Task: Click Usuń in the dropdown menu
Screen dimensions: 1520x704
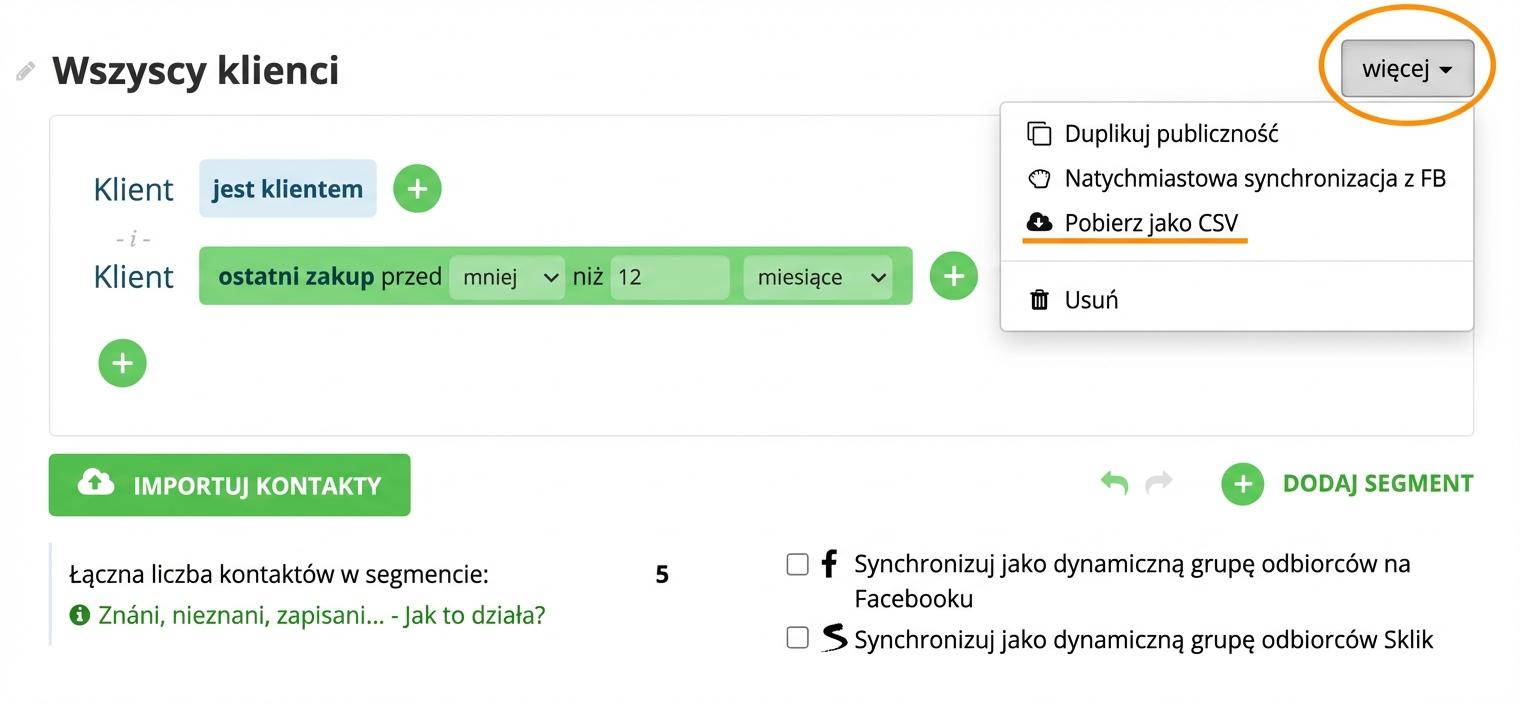Action: (1090, 300)
